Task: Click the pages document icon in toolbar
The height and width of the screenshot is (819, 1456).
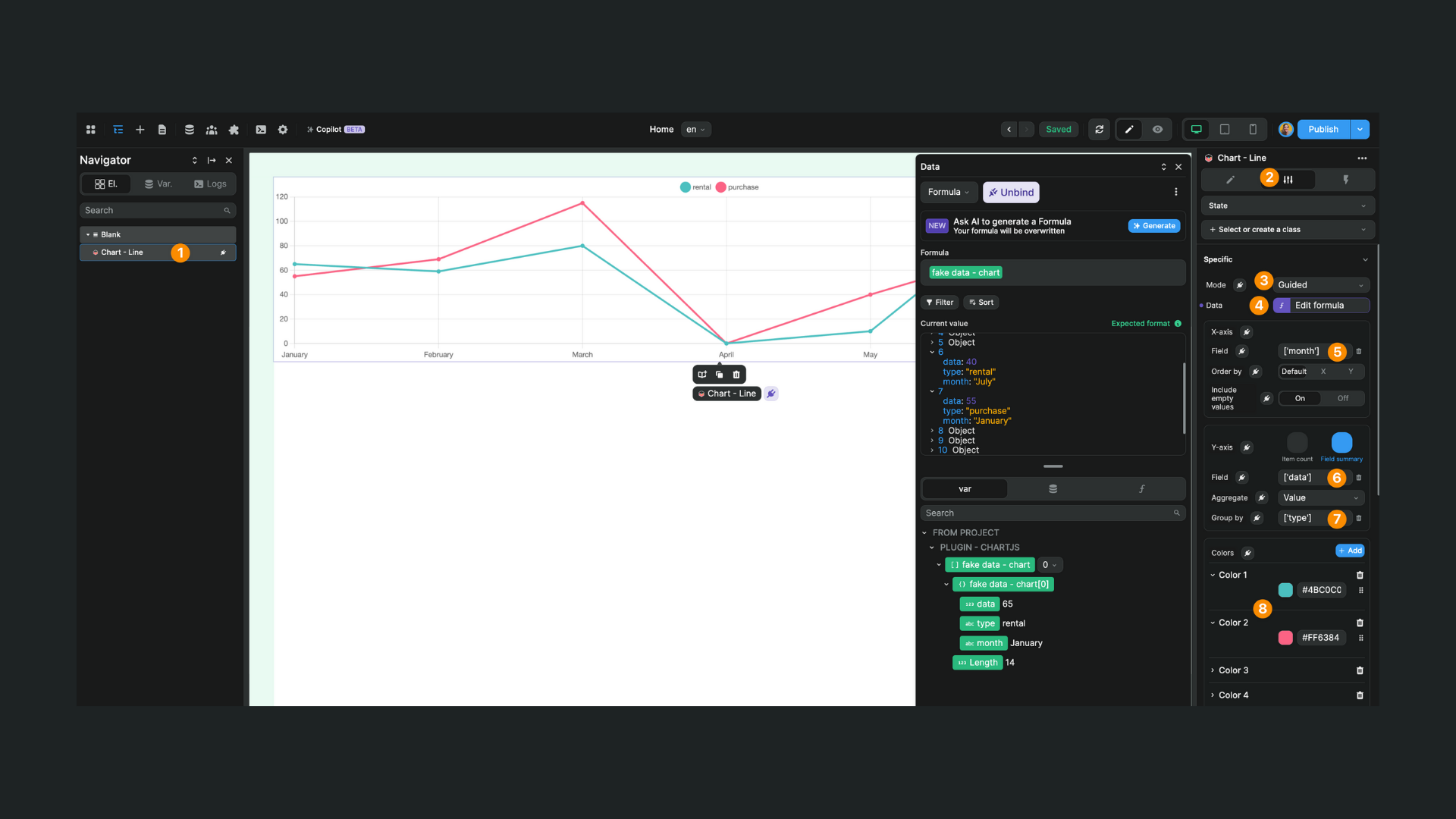Action: point(162,129)
